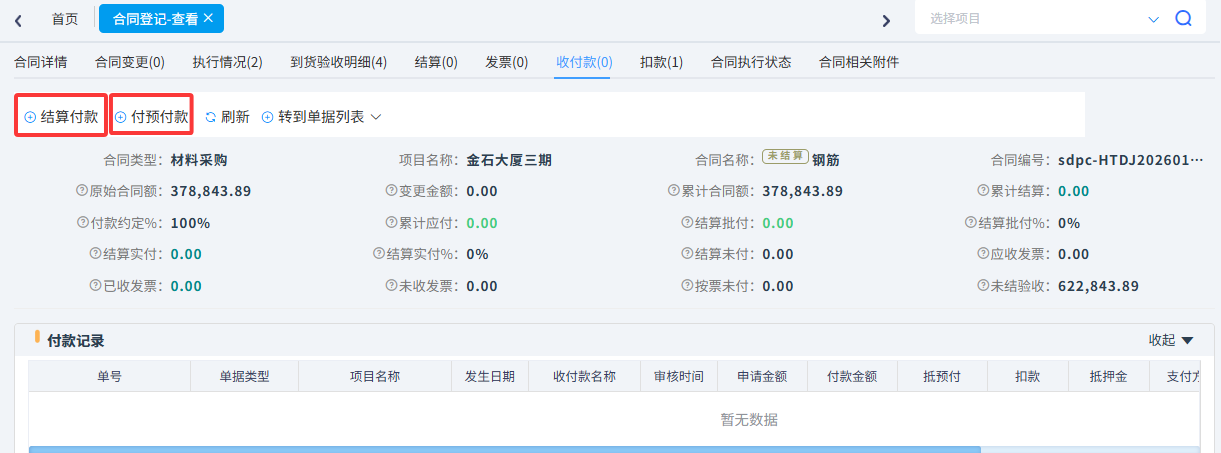Screen dimensions: 1221x453
Task: Click the 申请金额 column header
Action: (762, 377)
